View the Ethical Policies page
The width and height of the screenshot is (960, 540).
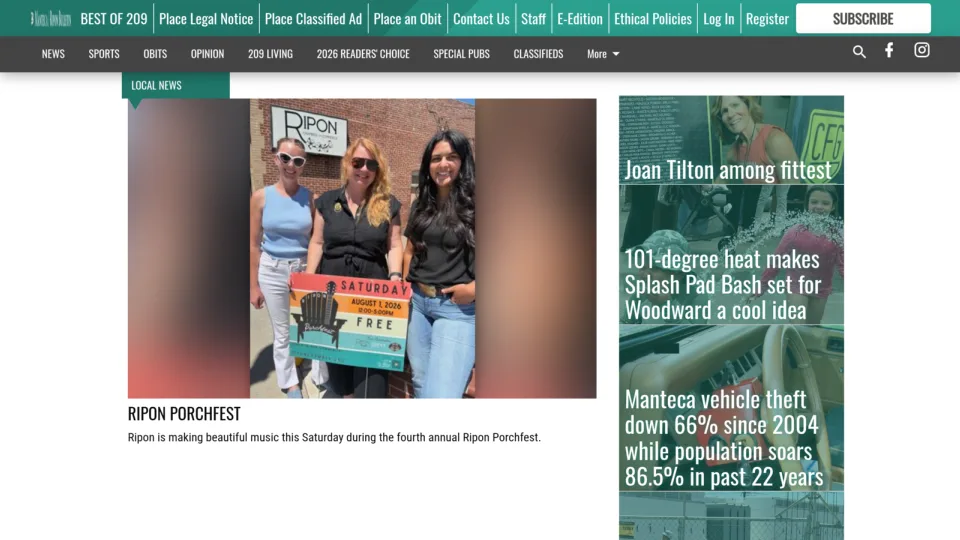point(653,19)
